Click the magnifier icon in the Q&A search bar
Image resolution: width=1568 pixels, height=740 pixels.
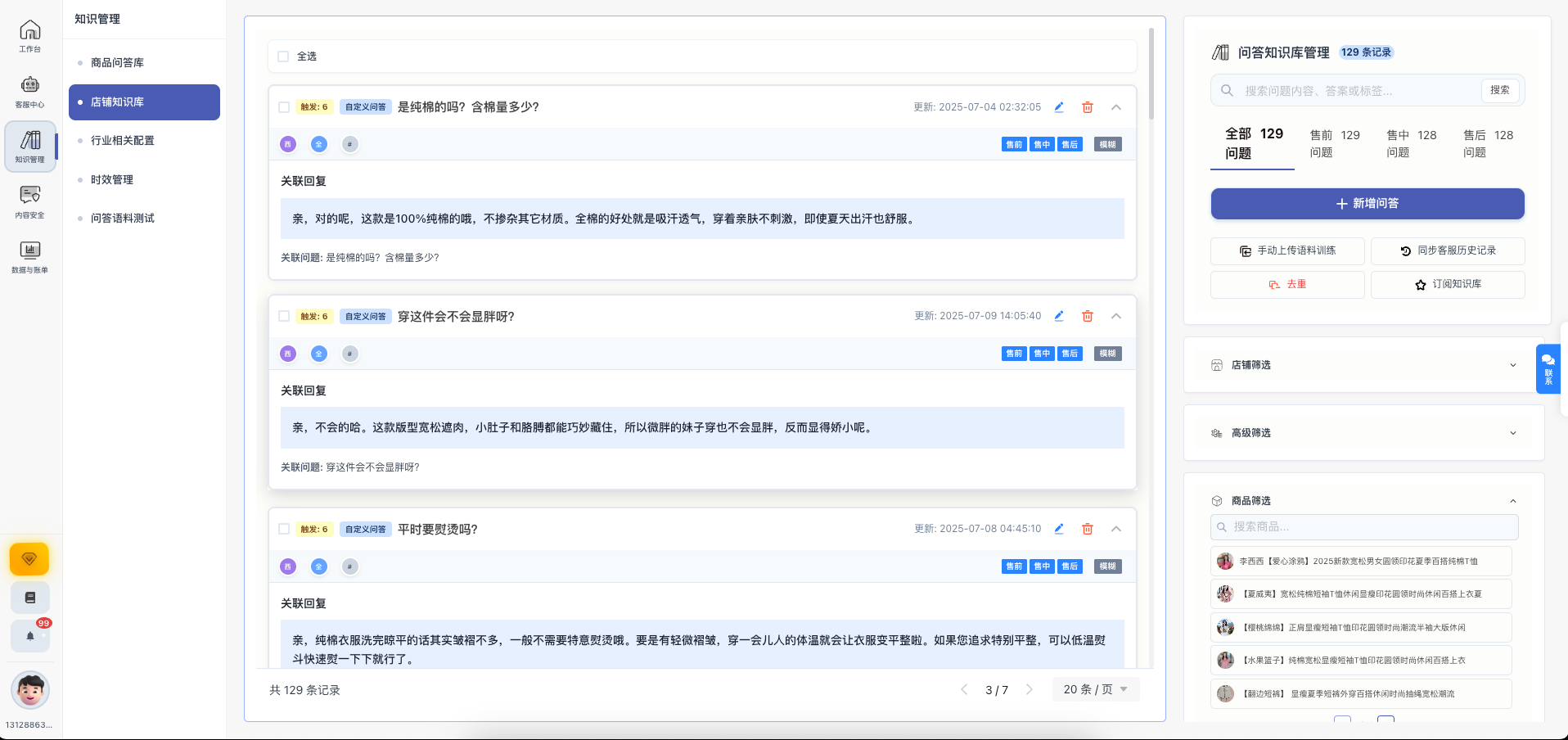click(x=1226, y=90)
